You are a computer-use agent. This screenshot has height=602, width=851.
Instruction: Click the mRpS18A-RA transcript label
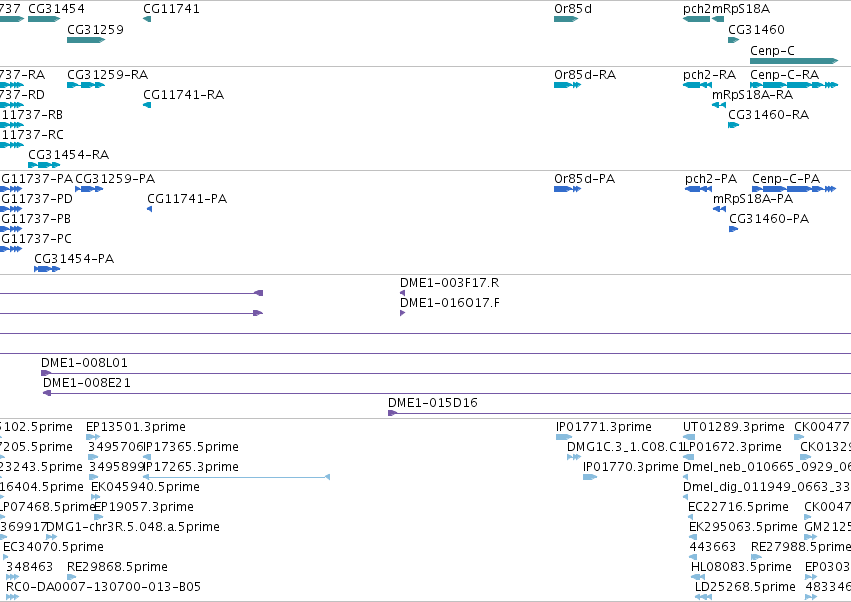(752, 94)
